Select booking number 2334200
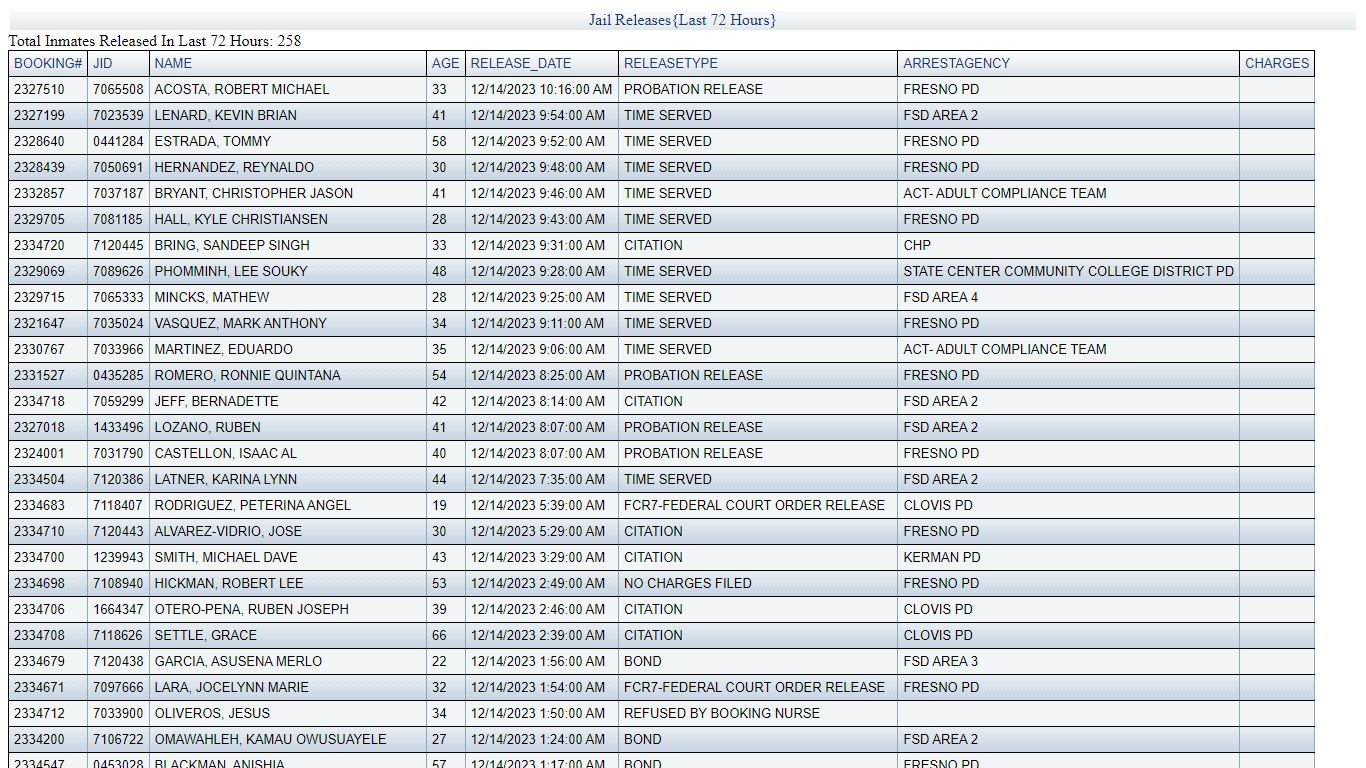1366x768 pixels. click(x=39, y=739)
